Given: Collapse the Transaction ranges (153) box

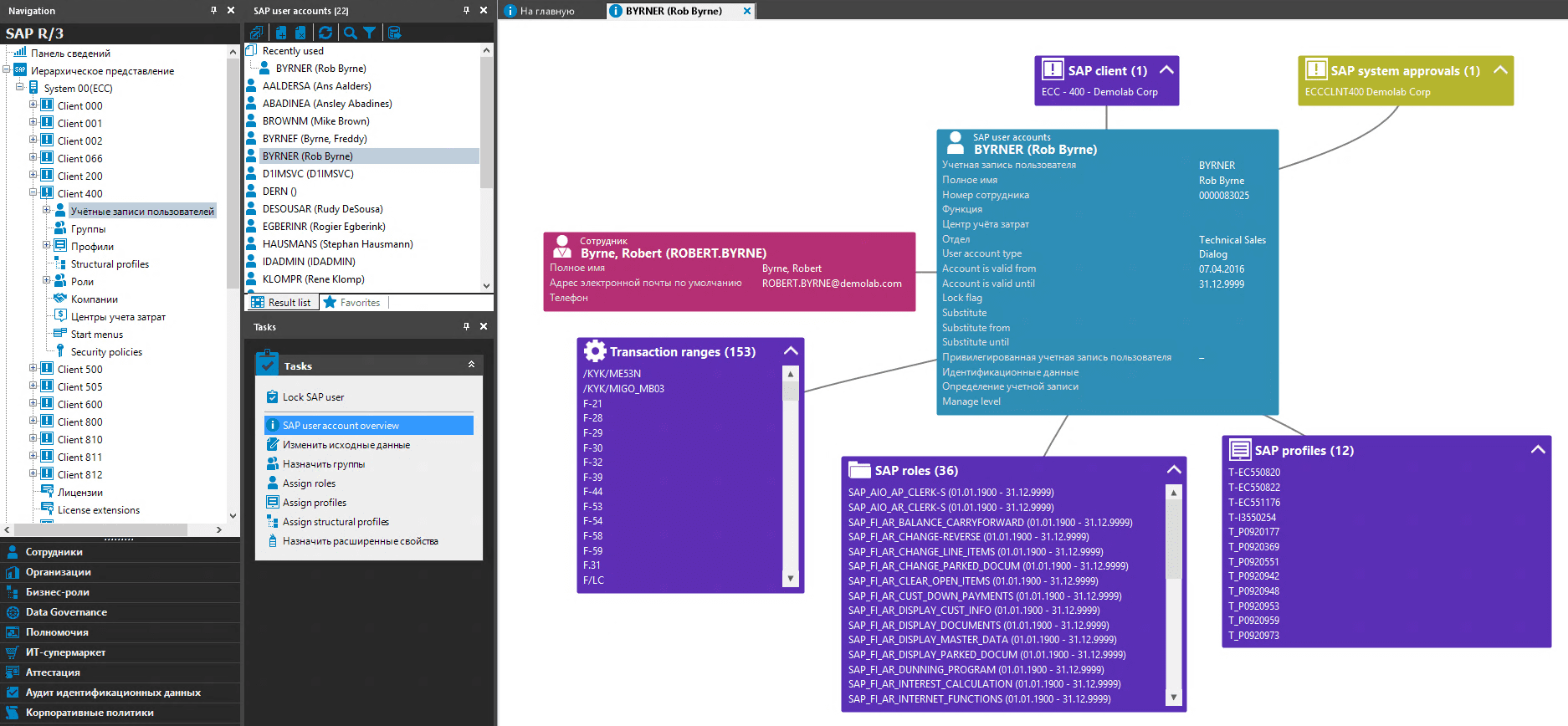Looking at the screenshot, I should (x=791, y=350).
